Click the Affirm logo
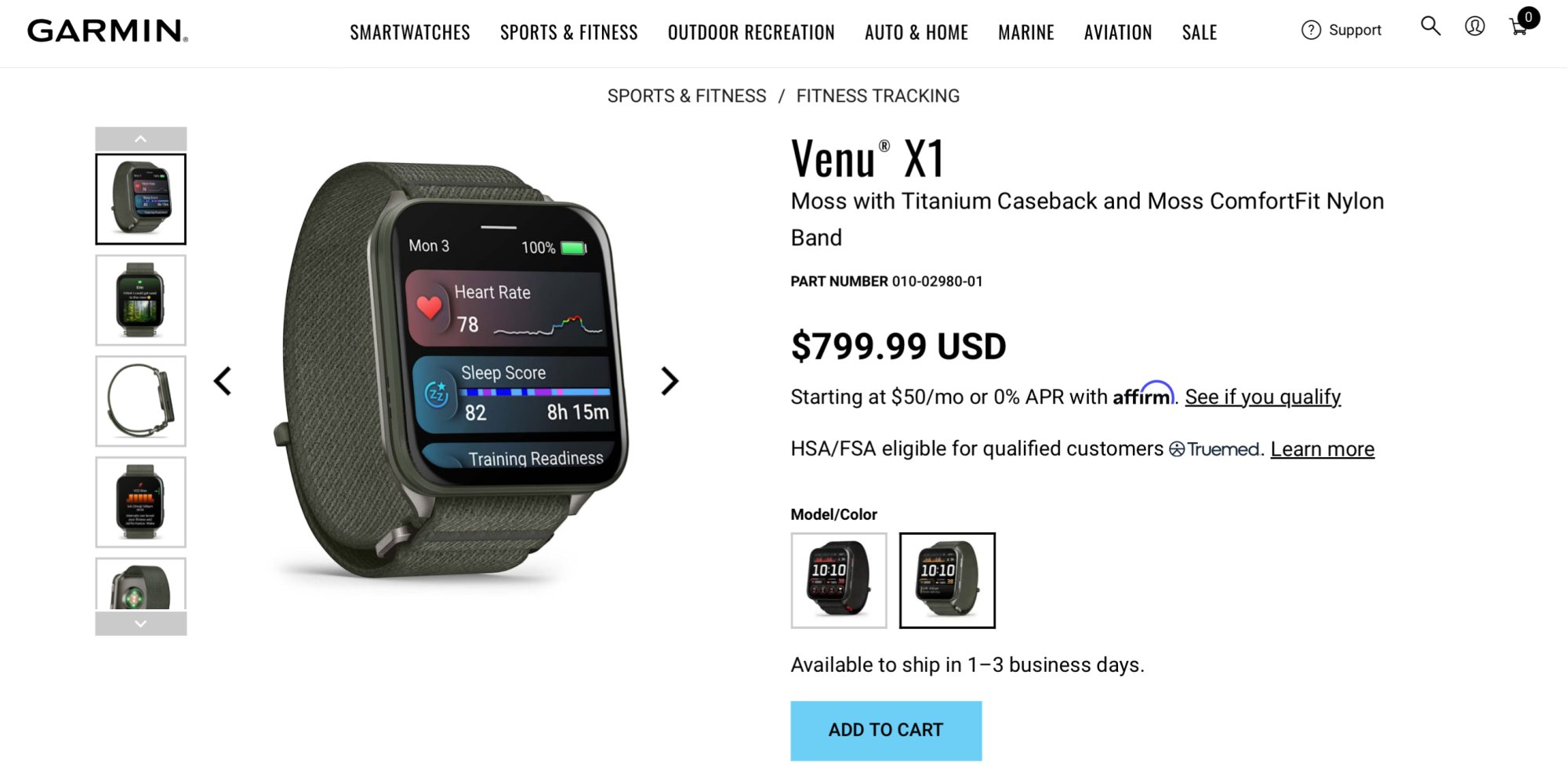1568x777 pixels. pos(1143,394)
